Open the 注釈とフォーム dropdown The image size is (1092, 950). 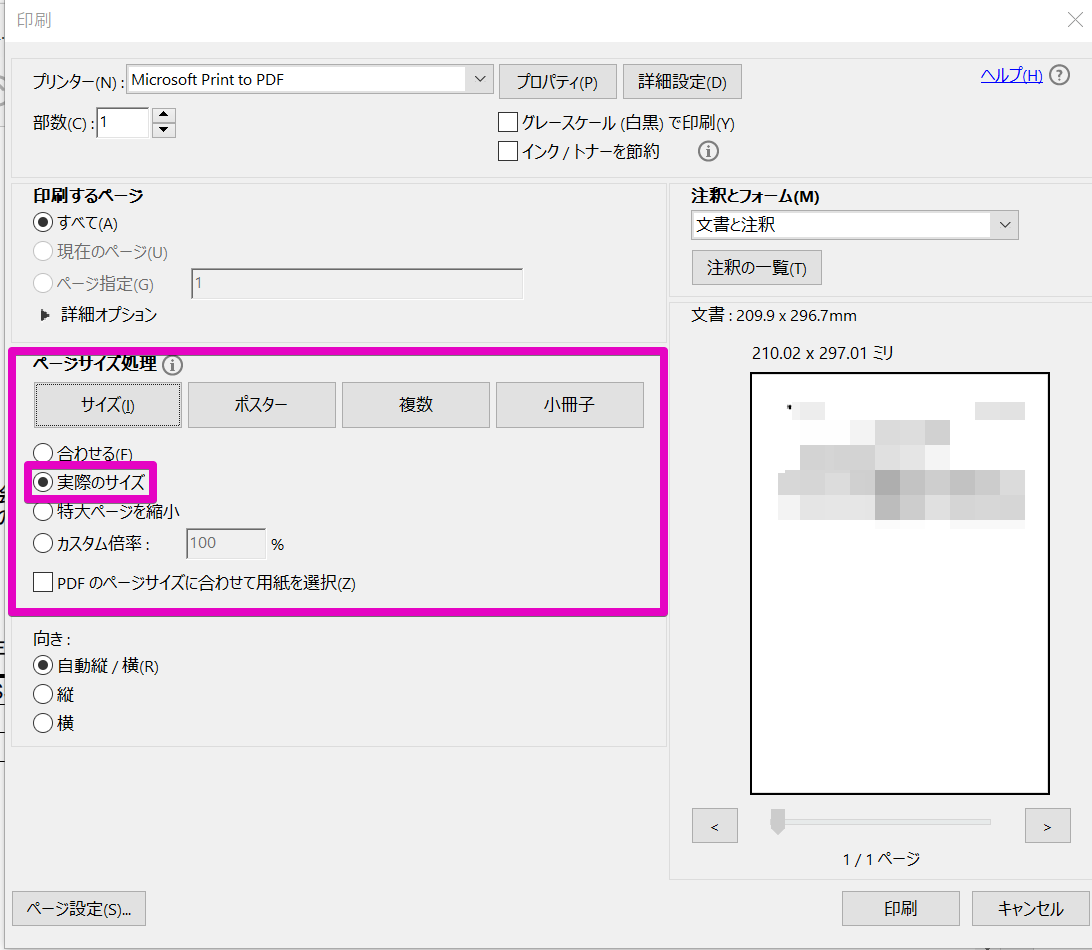(x=1004, y=225)
